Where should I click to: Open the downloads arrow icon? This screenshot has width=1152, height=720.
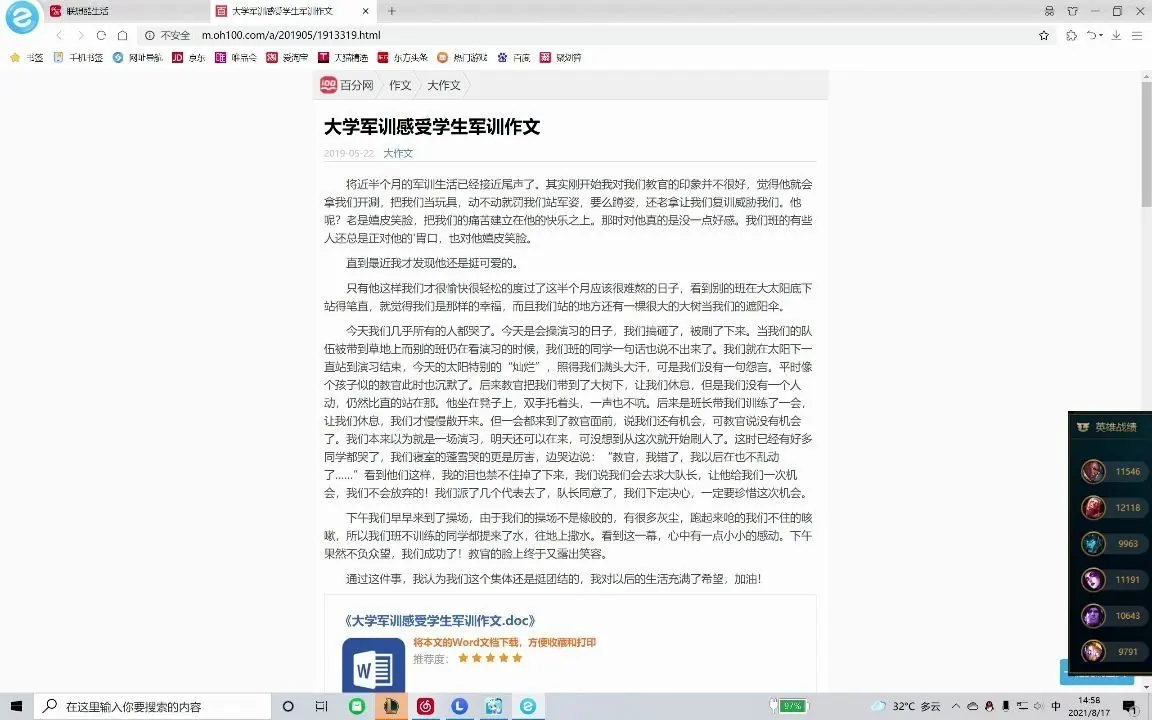pos(1116,35)
